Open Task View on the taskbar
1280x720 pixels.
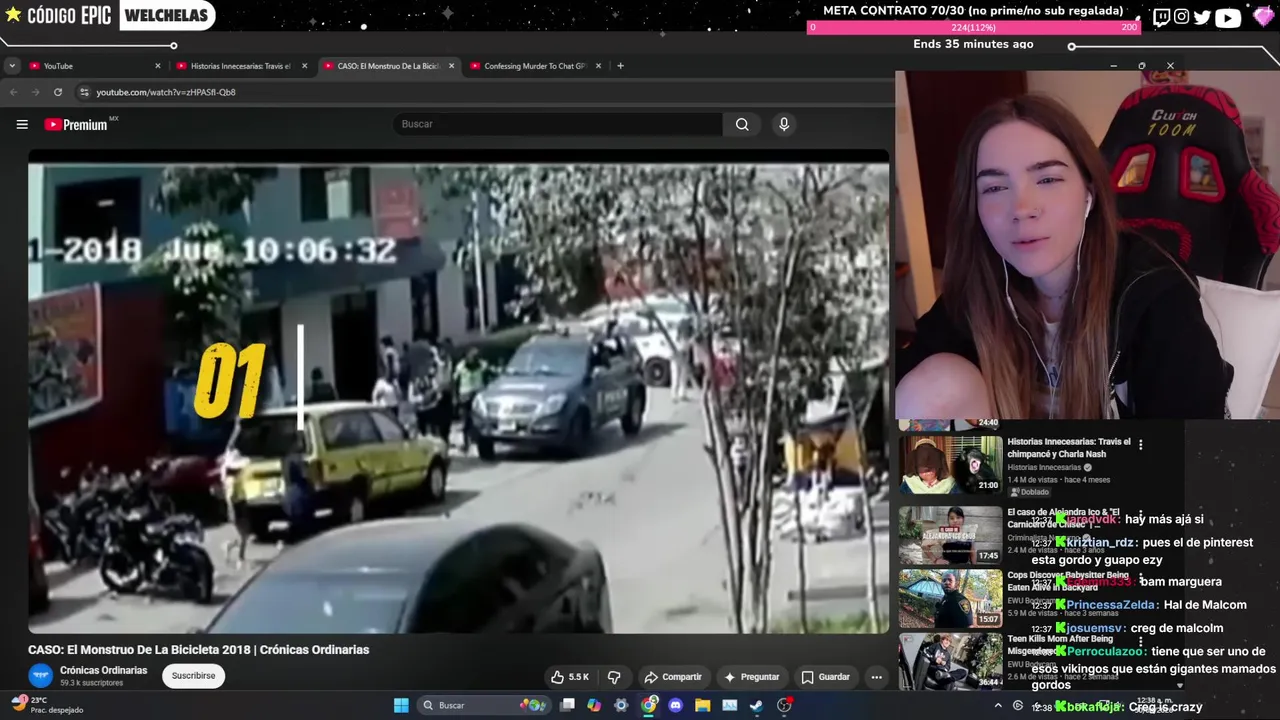pyautogui.click(x=567, y=705)
